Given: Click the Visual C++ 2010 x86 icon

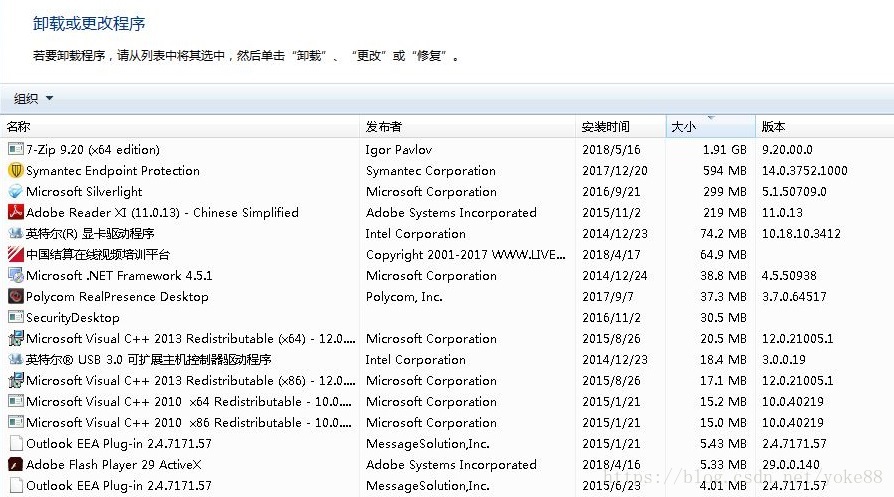Looking at the screenshot, I should pos(16,422).
